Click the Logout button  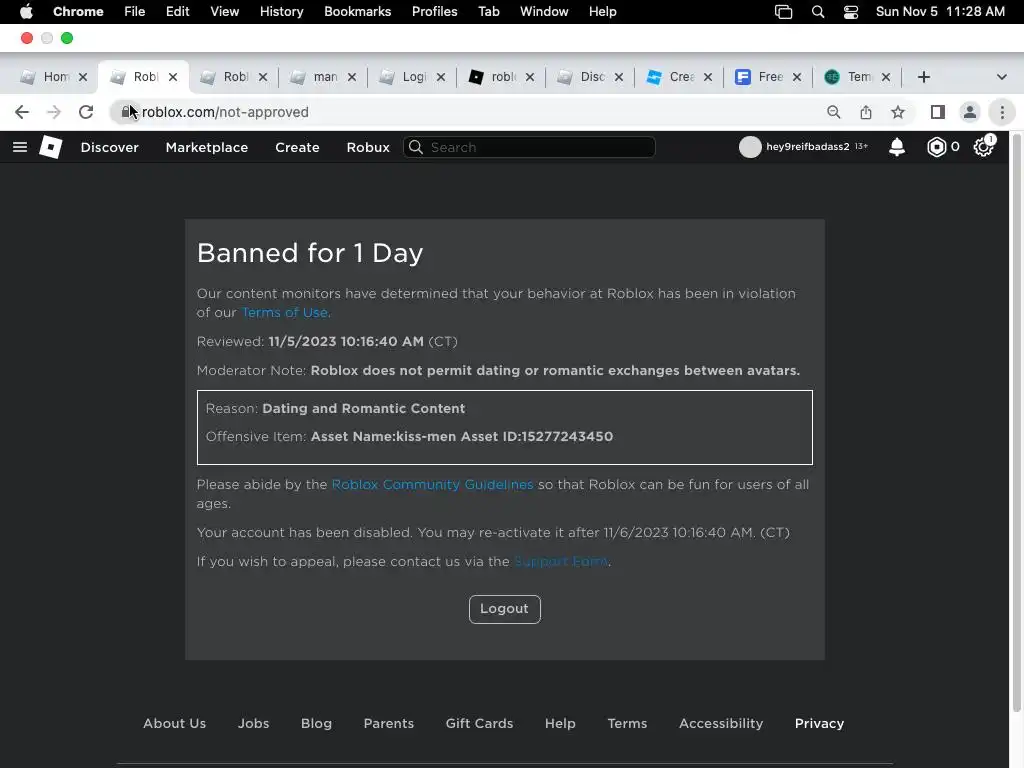coord(505,609)
